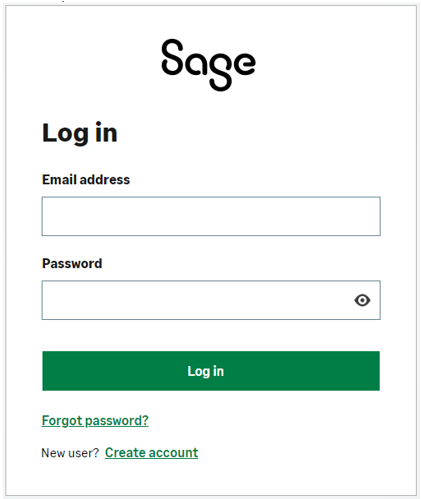
Task: Start password recovery via Forgot password?
Action: pos(95,421)
